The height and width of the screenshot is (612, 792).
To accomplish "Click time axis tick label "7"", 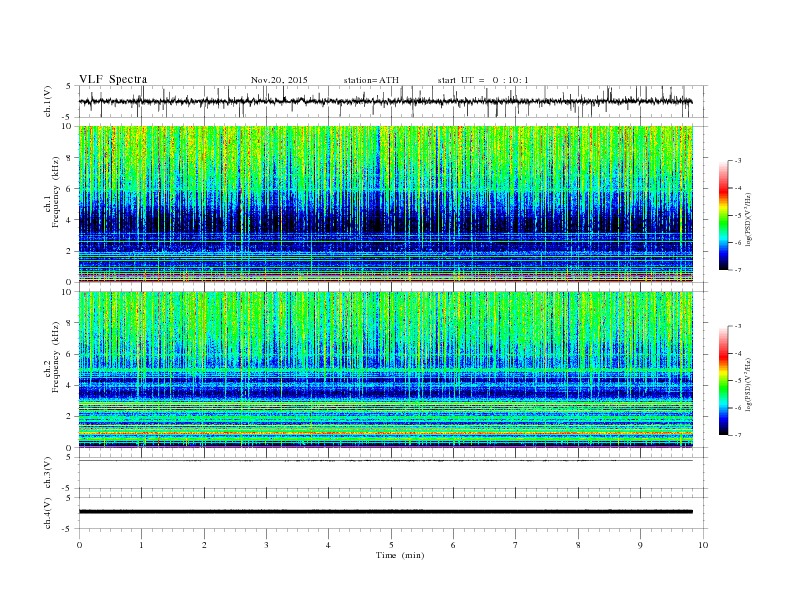I will click(x=516, y=545).
